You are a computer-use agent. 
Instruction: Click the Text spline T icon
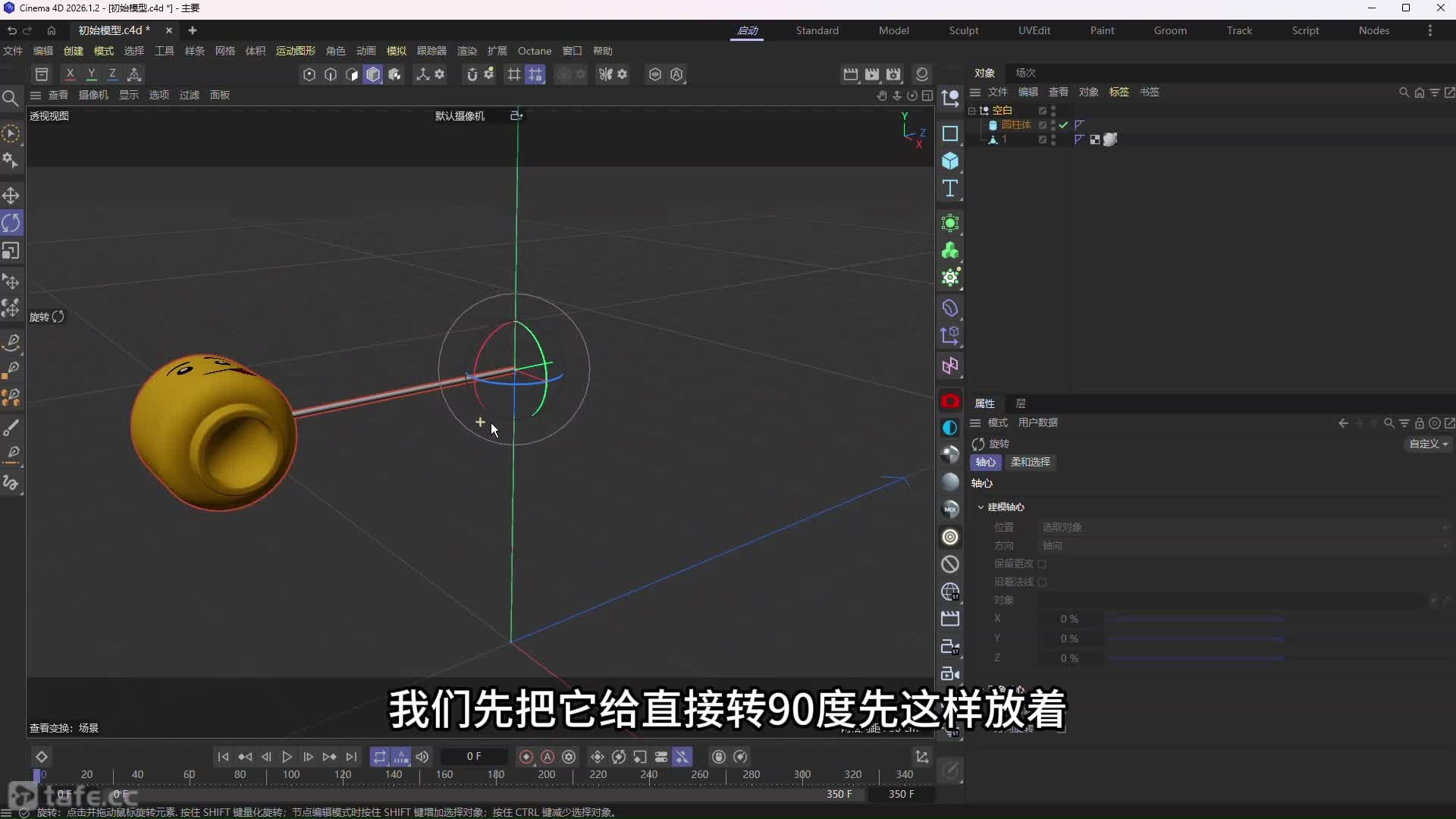click(950, 189)
